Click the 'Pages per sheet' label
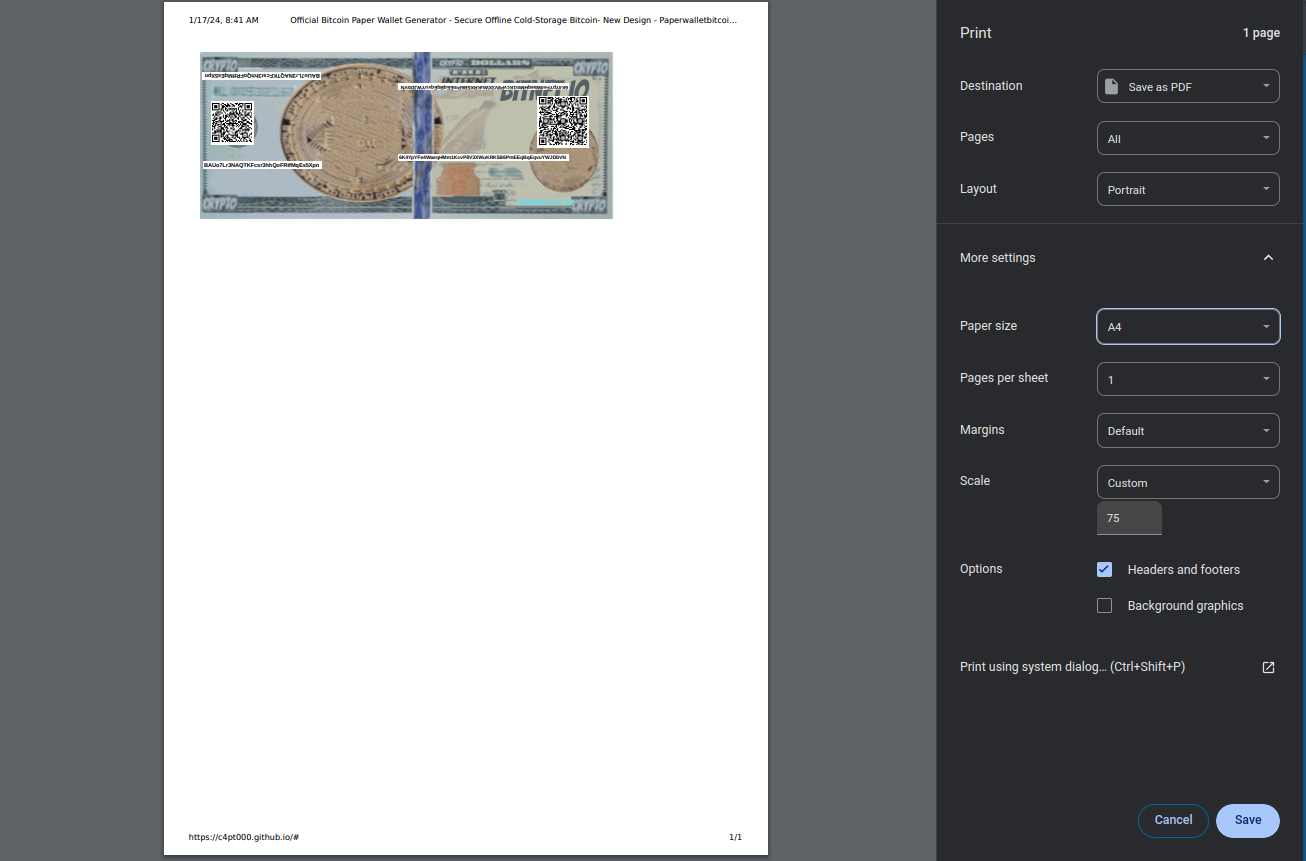This screenshot has width=1306, height=861. coord(1004,378)
